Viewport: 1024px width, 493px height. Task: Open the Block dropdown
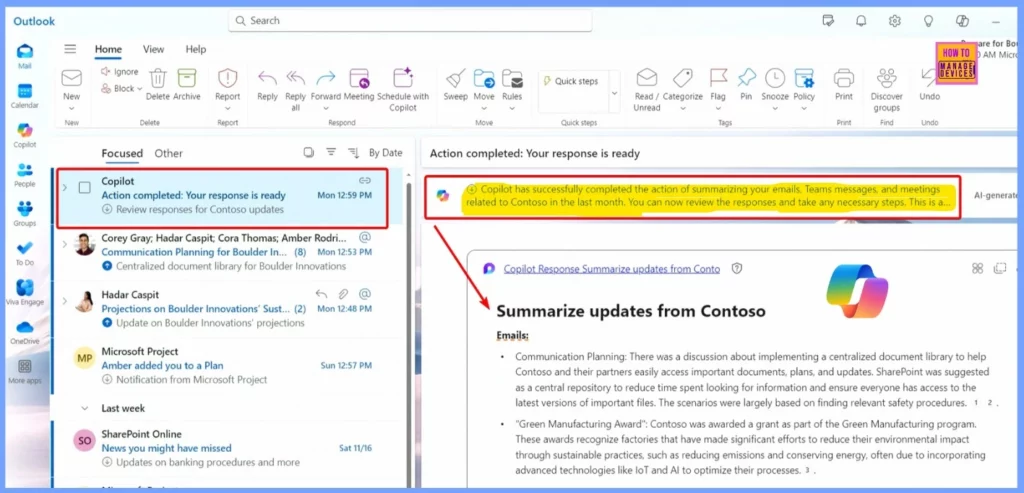pyautogui.click(x=140, y=89)
